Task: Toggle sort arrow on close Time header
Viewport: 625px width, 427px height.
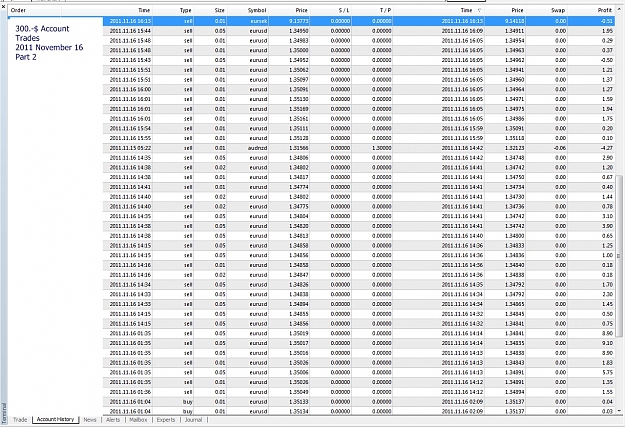Action: (479, 10)
